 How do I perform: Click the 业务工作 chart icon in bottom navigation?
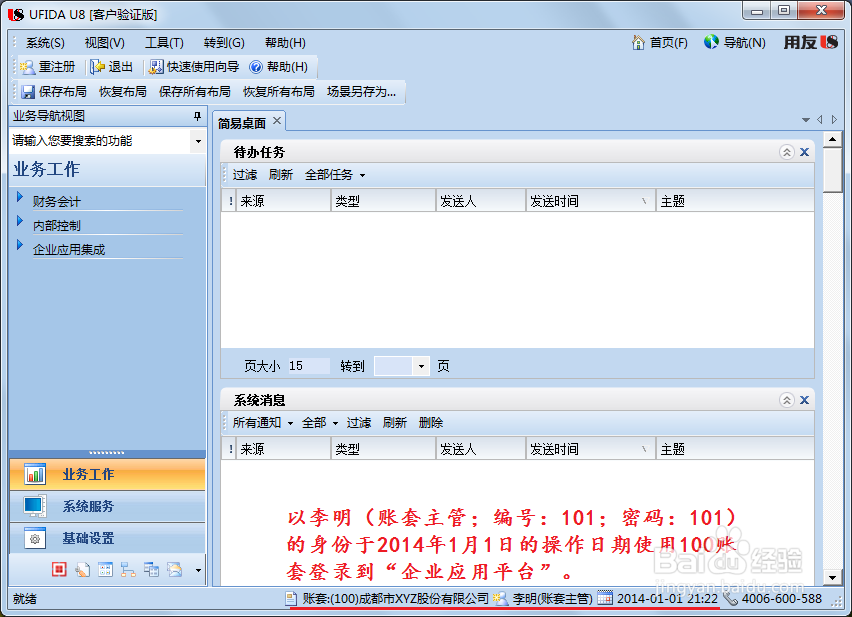35,474
